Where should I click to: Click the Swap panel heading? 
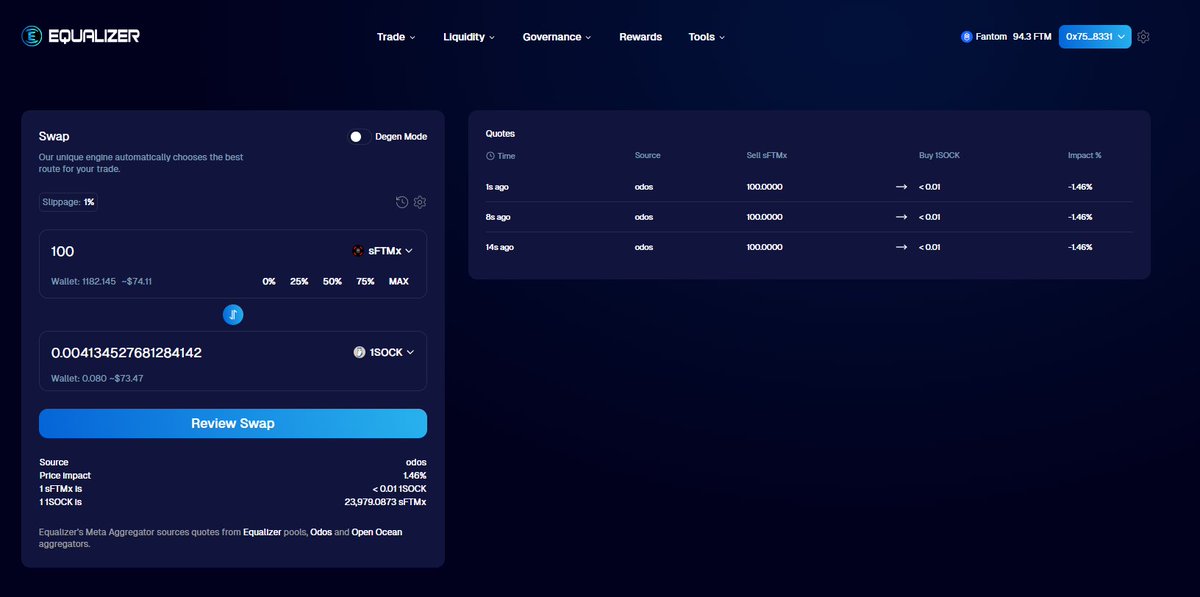click(x=54, y=136)
